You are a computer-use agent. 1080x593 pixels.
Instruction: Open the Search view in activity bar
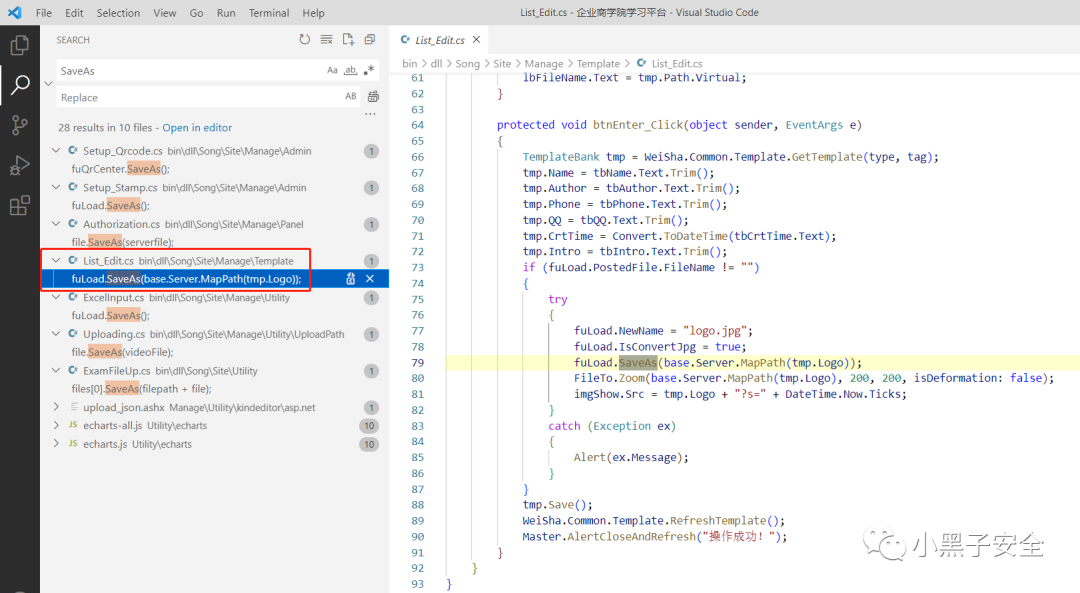pos(19,85)
